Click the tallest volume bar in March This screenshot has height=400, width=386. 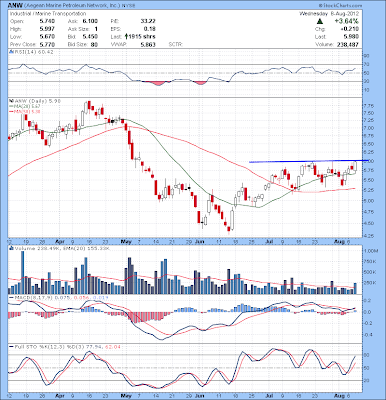click(x=23, y=272)
